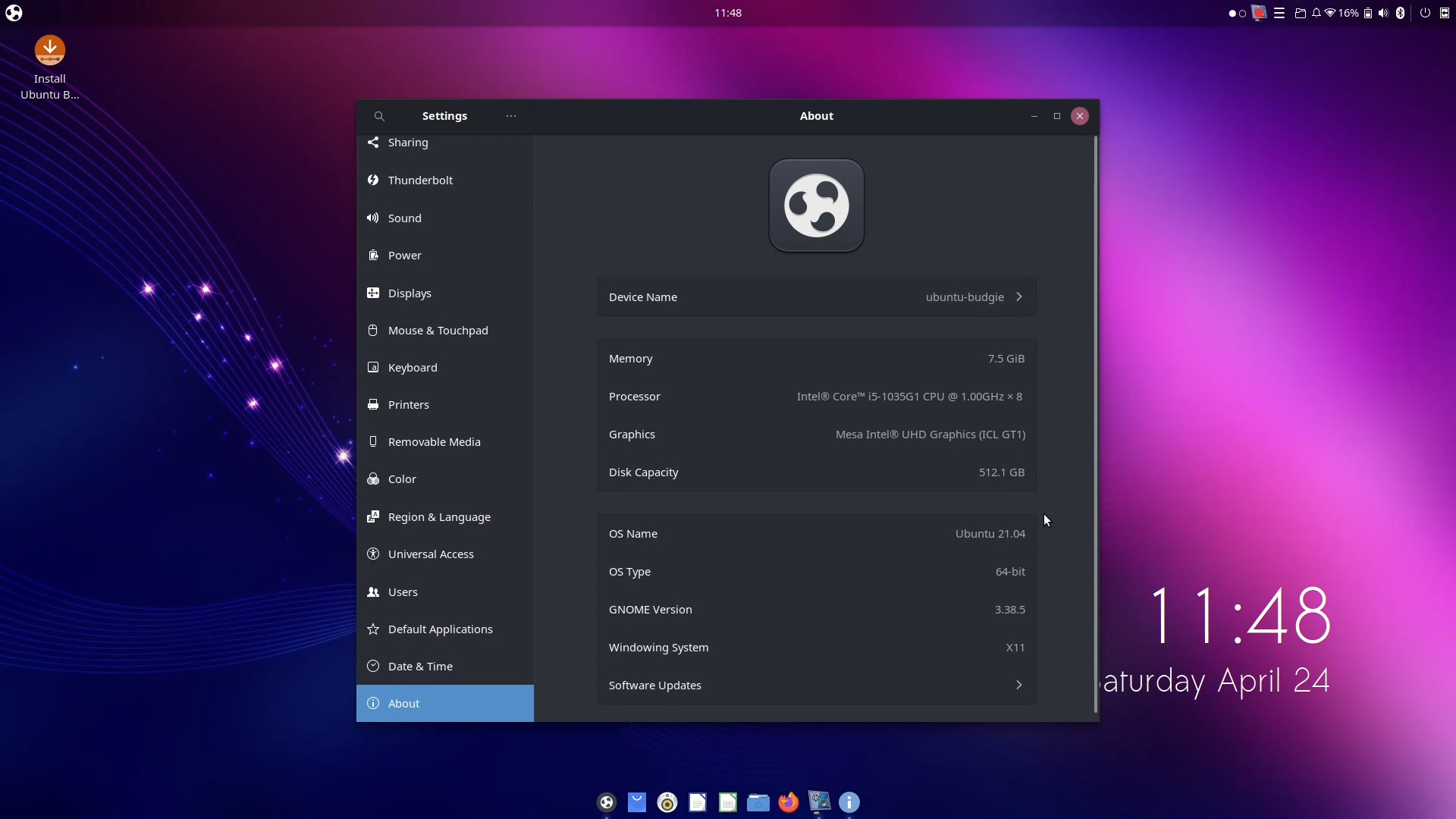Open Thunderbolt settings
1456x819 pixels.
coord(445,180)
